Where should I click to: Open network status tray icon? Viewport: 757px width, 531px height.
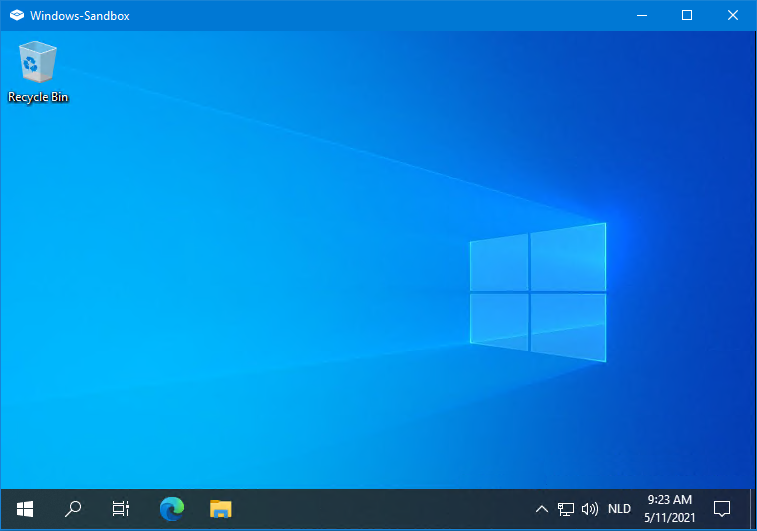point(565,509)
